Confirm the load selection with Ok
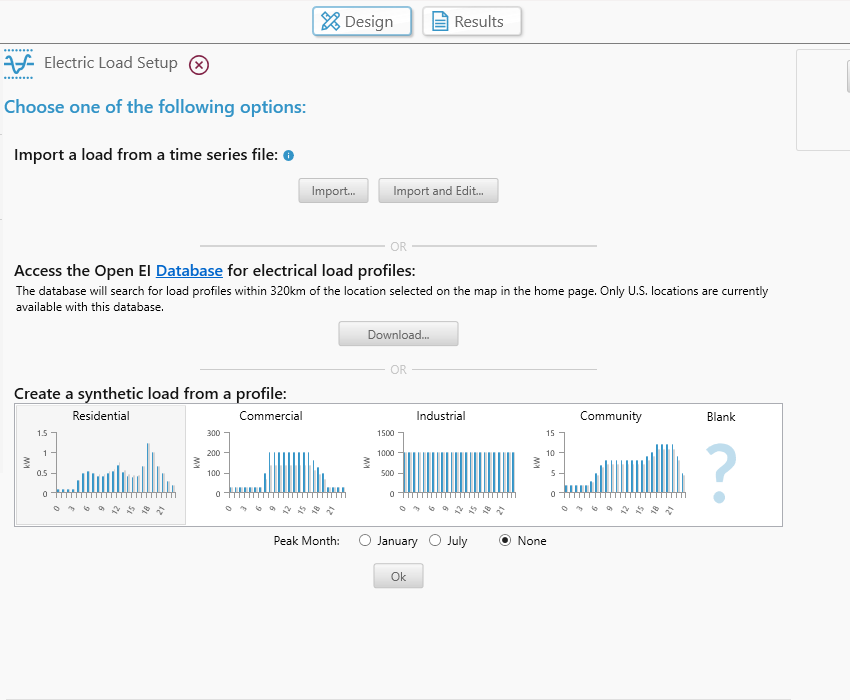The width and height of the screenshot is (850, 700). tap(398, 576)
